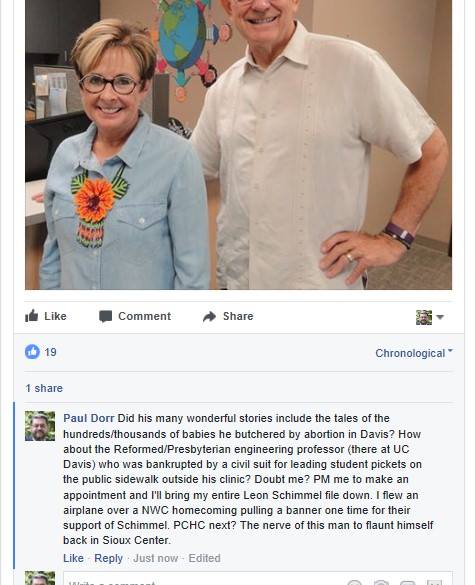Open the Paul Dorr name link

tap(88, 418)
